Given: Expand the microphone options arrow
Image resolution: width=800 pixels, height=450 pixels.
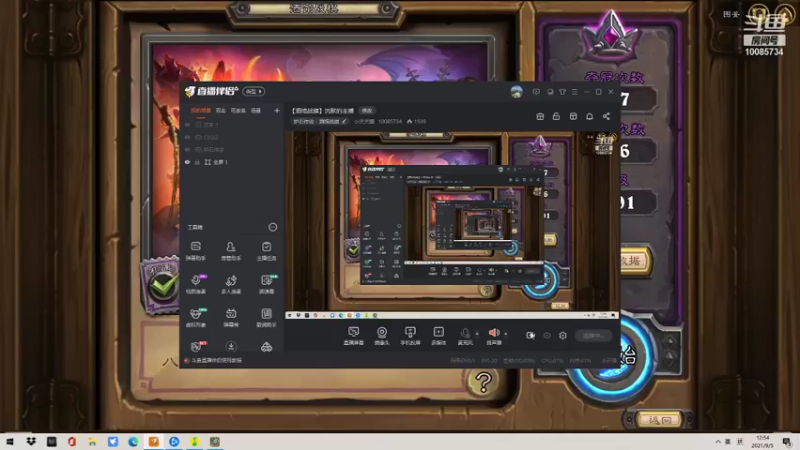Looking at the screenshot, I should click(x=477, y=334).
